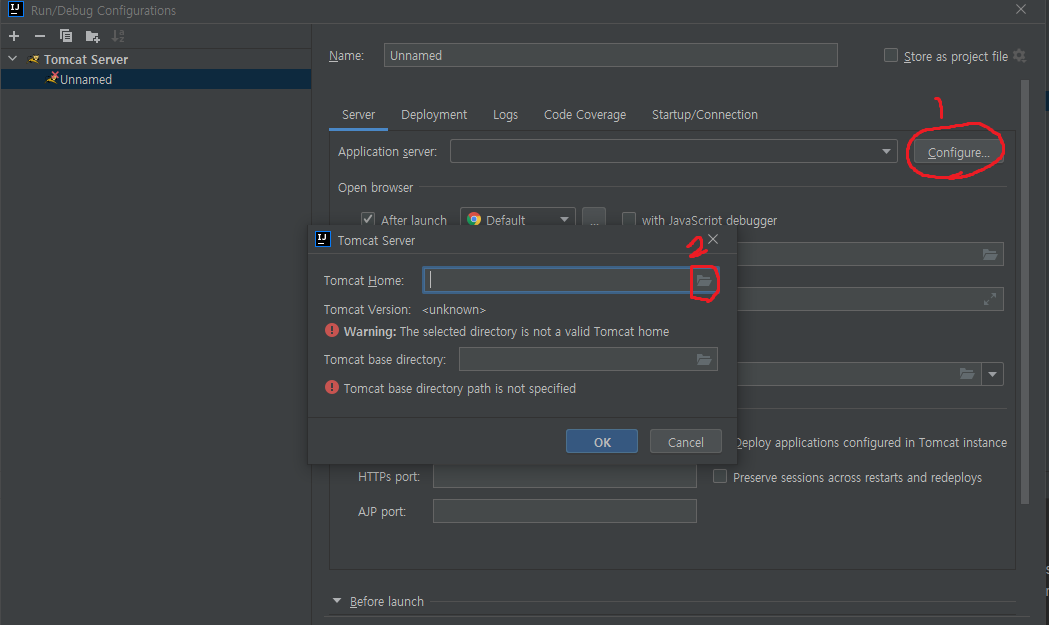Collapse Tomcat Server tree node
Viewport: 1049px width, 625px height.
point(13,59)
